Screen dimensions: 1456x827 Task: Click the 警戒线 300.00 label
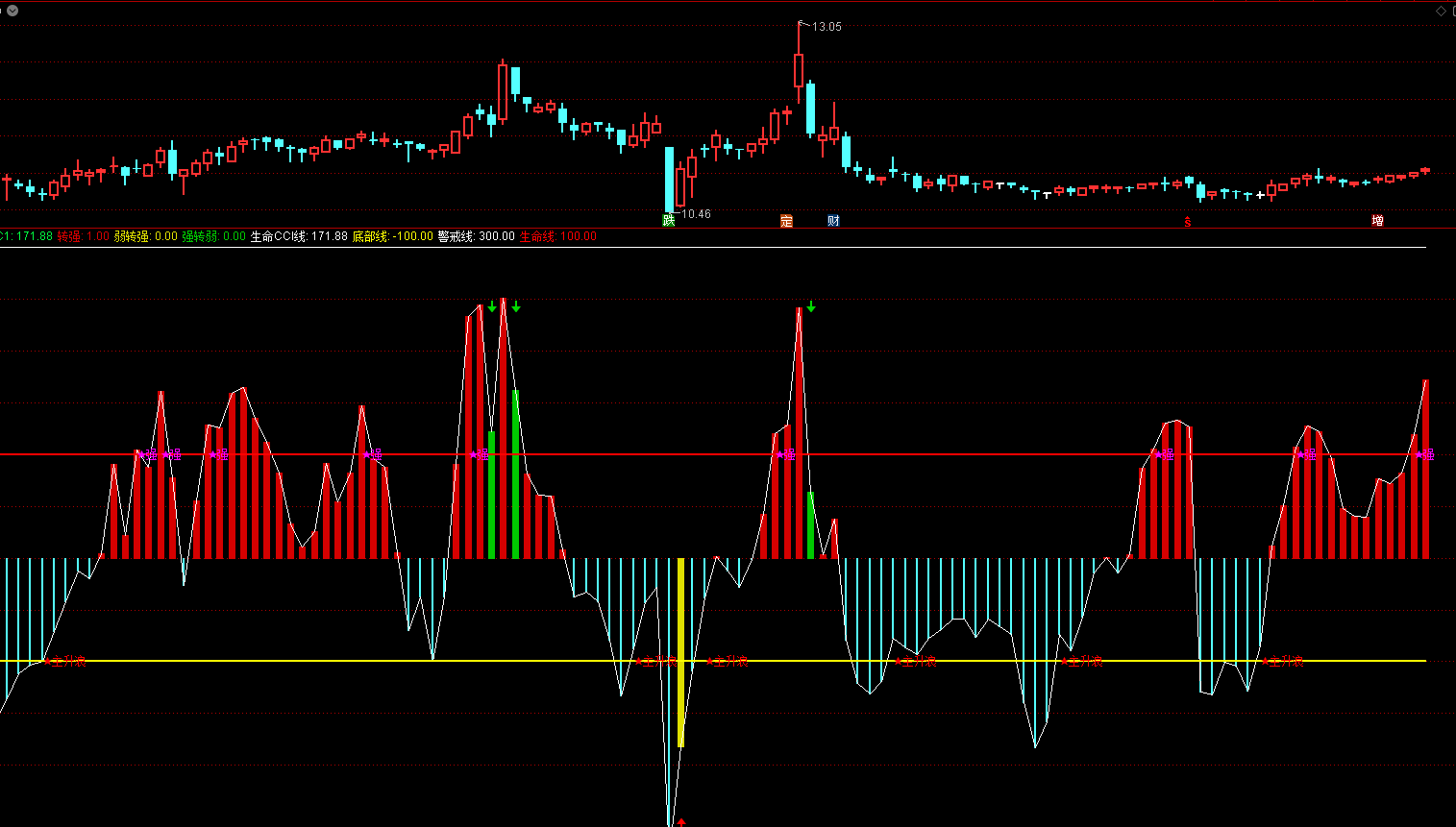pyautogui.click(x=476, y=236)
